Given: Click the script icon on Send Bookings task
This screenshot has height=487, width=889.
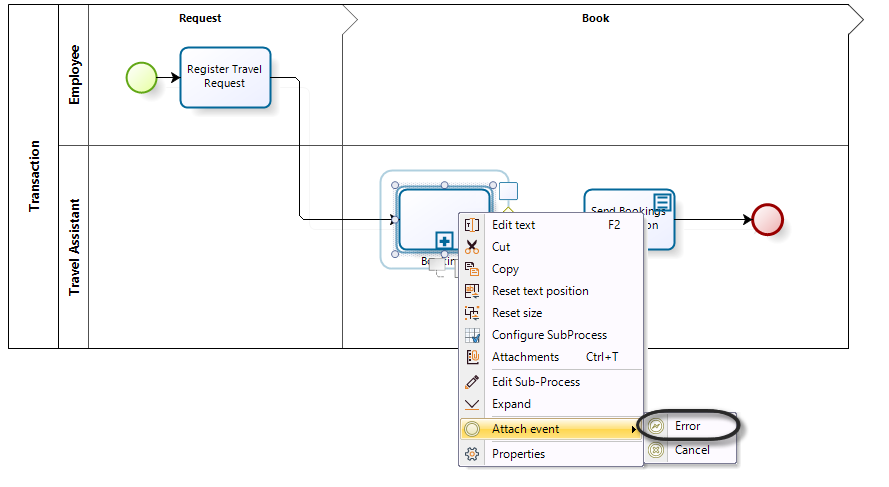Looking at the screenshot, I should pos(662,201).
